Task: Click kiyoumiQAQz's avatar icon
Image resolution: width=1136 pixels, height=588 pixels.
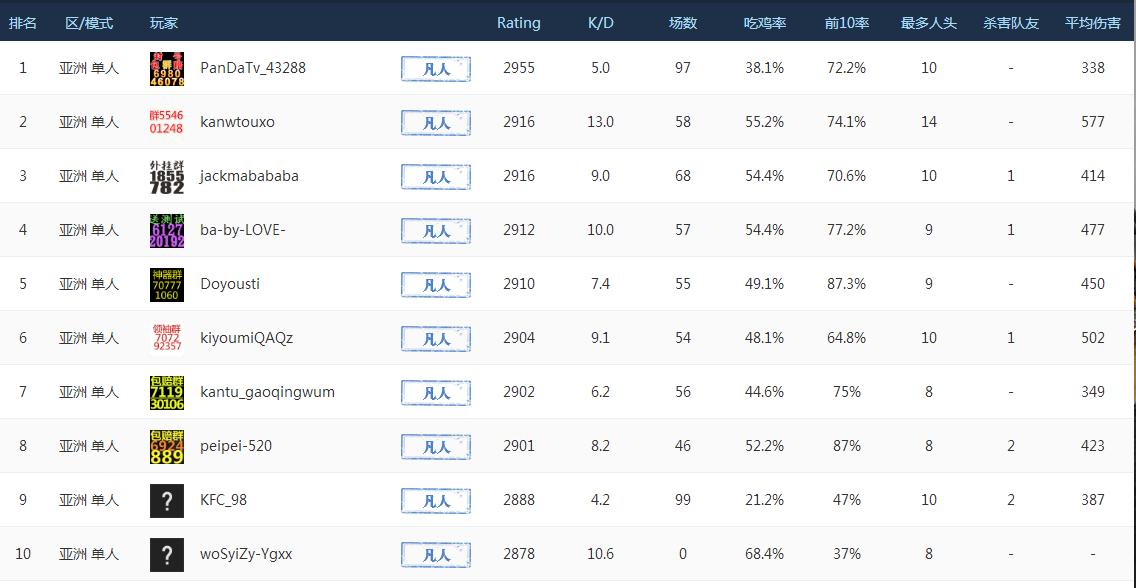Action: 166,338
